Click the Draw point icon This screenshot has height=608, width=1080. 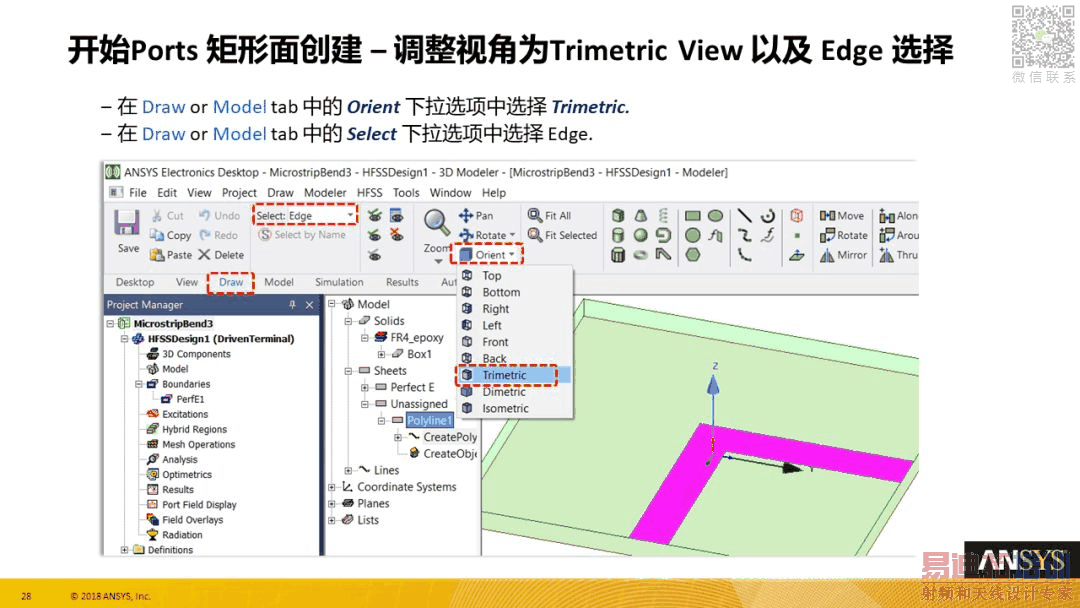[x=797, y=235]
